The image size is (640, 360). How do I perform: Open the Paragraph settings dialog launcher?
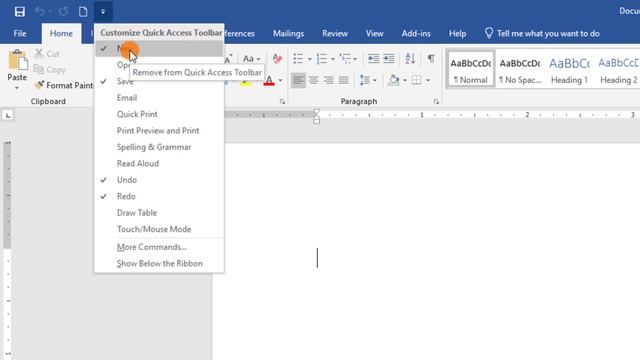pyautogui.click(x=436, y=102)
